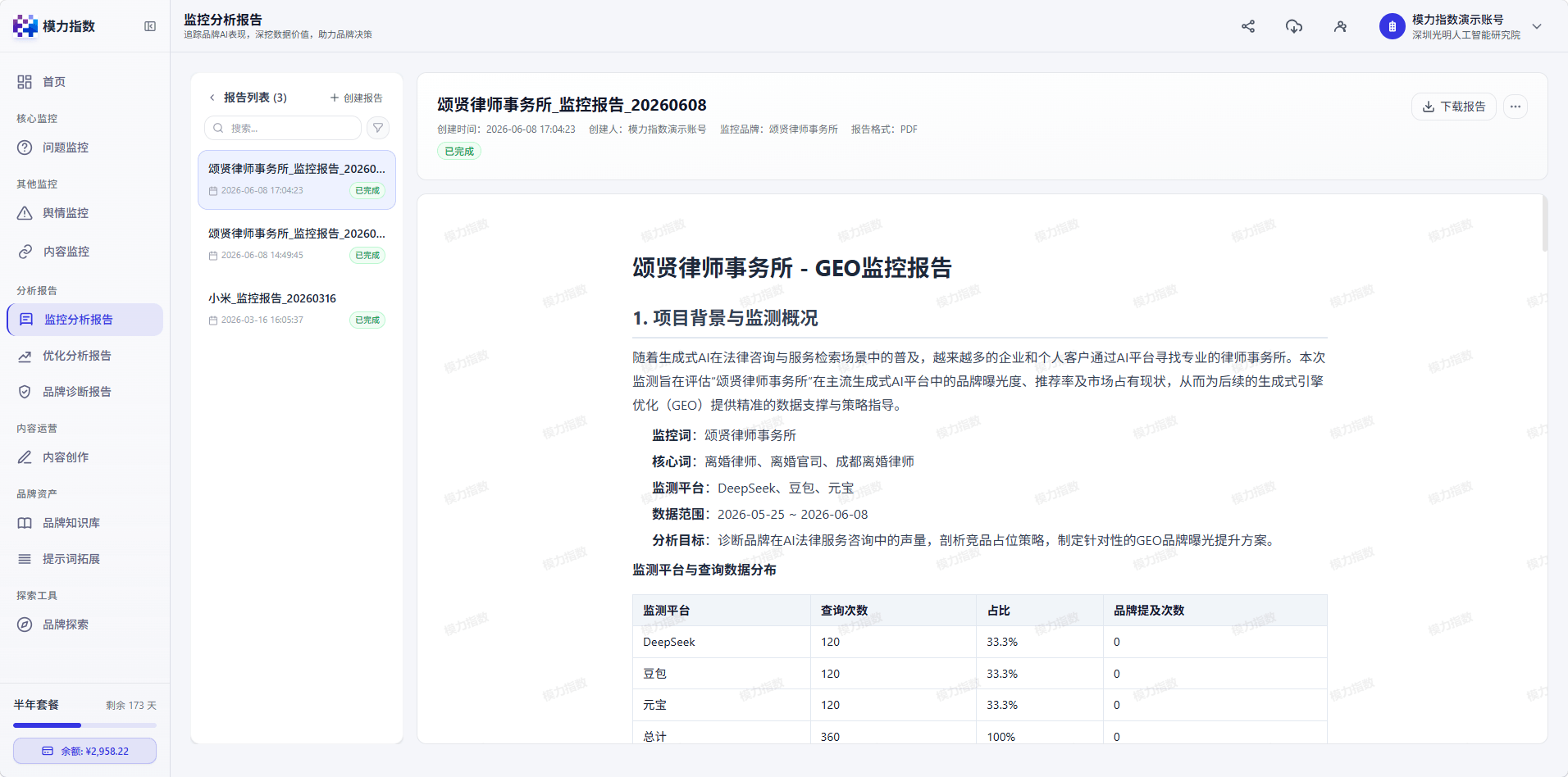This screenshot has width=1568, height=777.
Task: Open 品牌诊断报告 in the sidebar
Action: 85,392
